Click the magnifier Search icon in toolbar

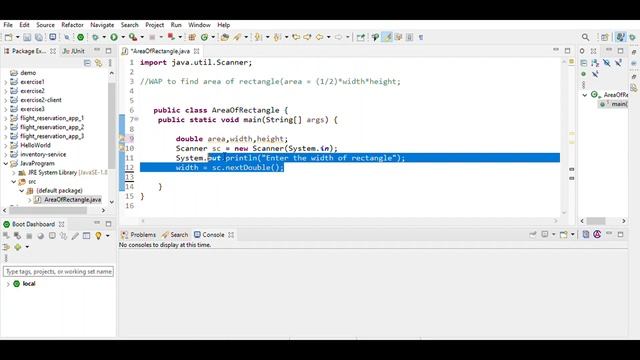[x=585, y=37]
